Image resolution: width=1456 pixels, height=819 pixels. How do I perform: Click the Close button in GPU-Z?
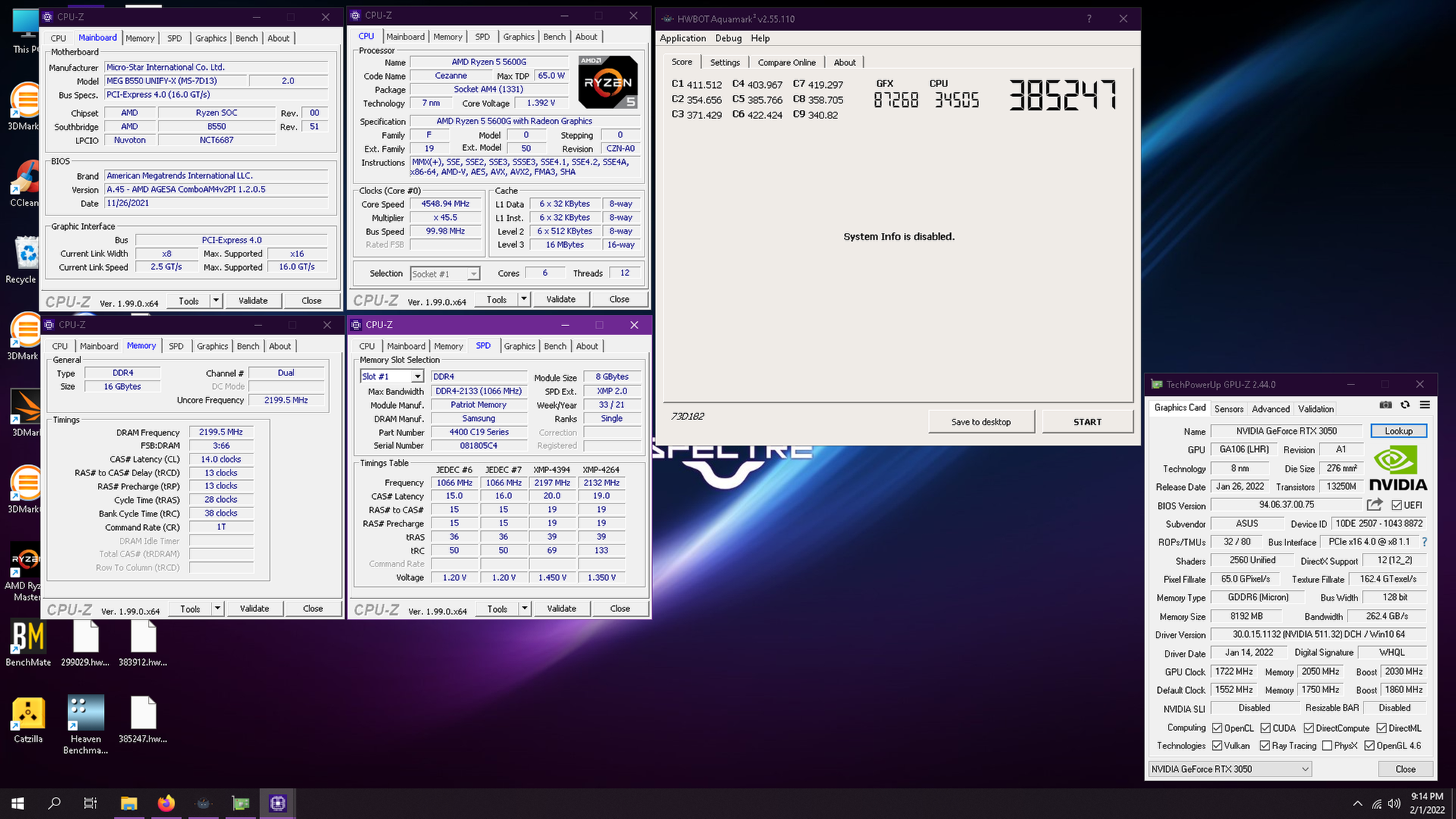coord(1405,769)
